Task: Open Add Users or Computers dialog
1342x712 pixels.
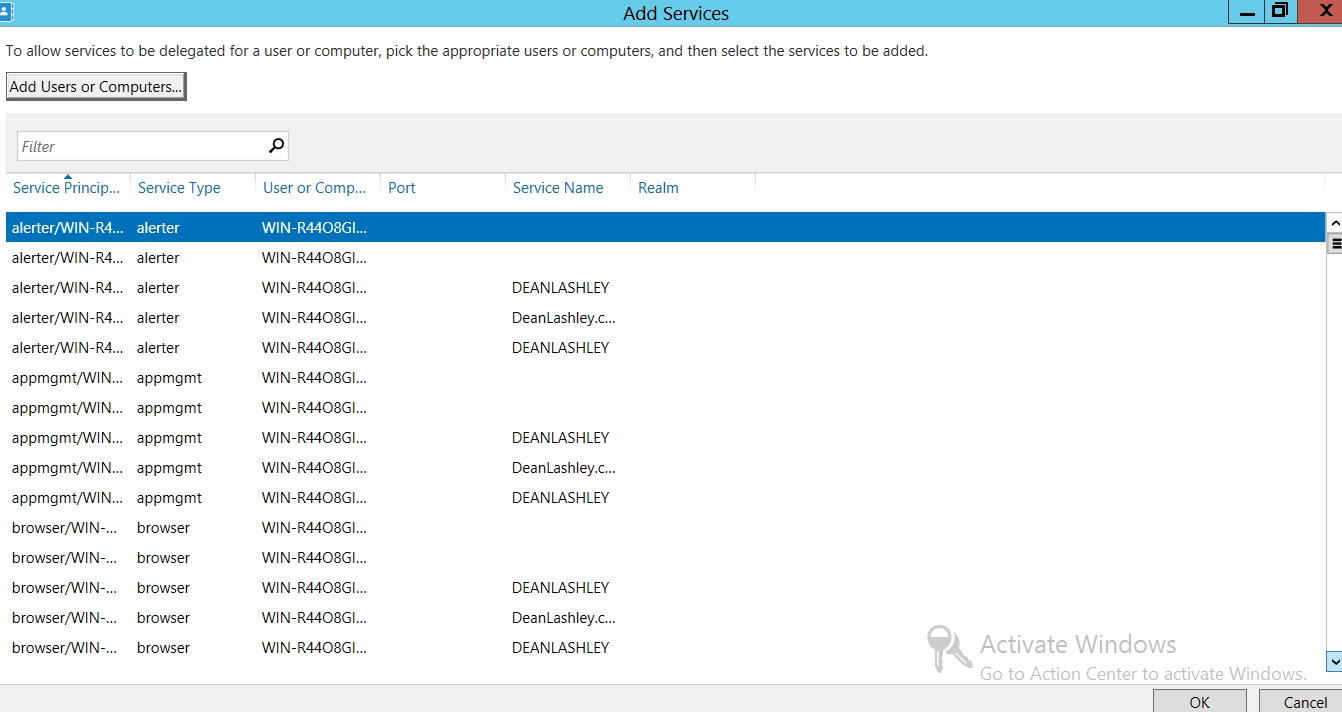Action: click(96, 87)
